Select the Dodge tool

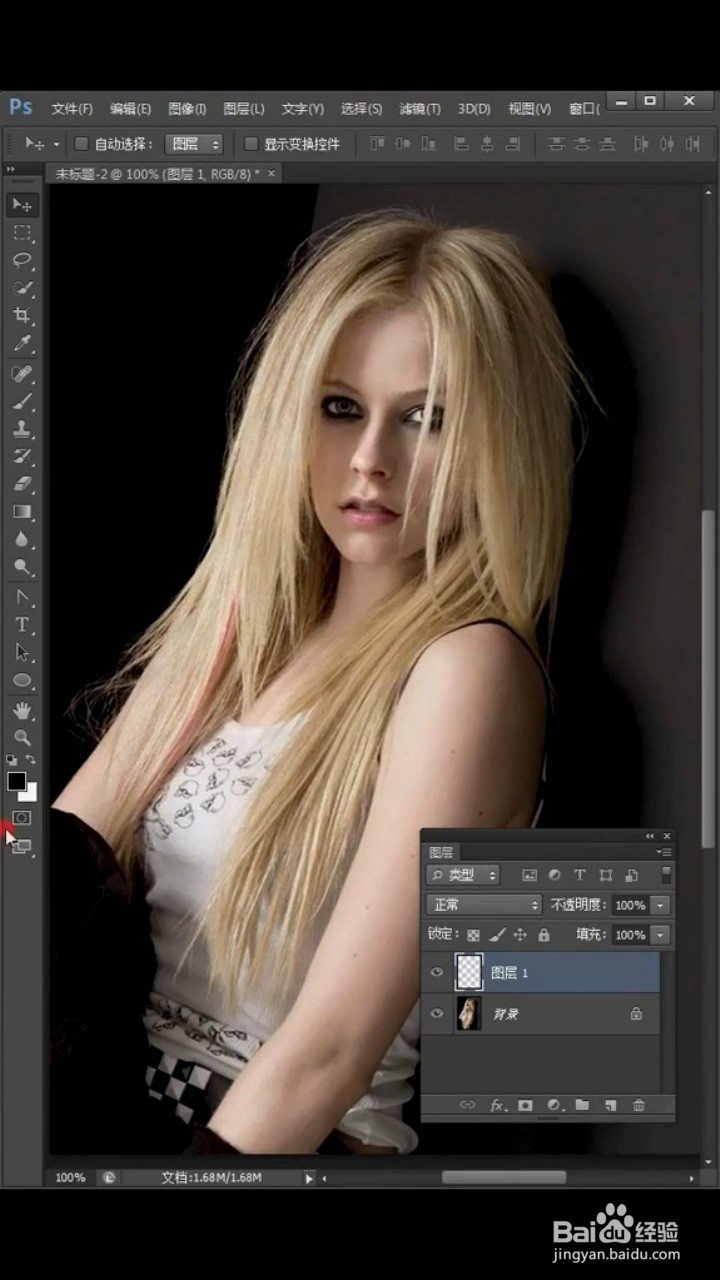22,567
